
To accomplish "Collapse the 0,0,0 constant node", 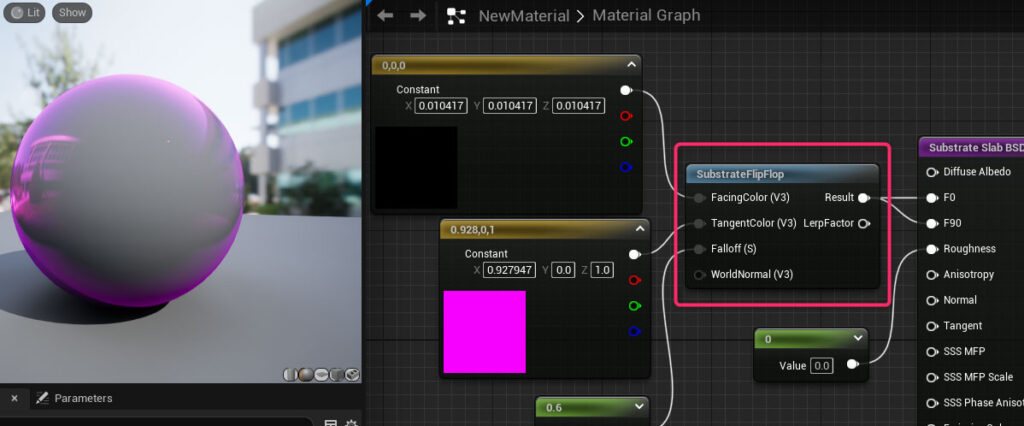I will (631, 65).
